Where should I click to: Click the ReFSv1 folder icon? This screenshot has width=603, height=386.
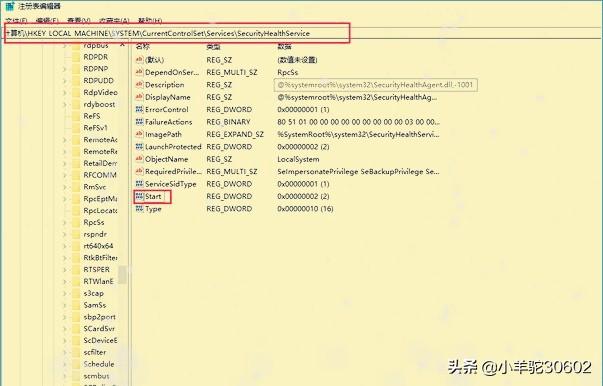76,128
